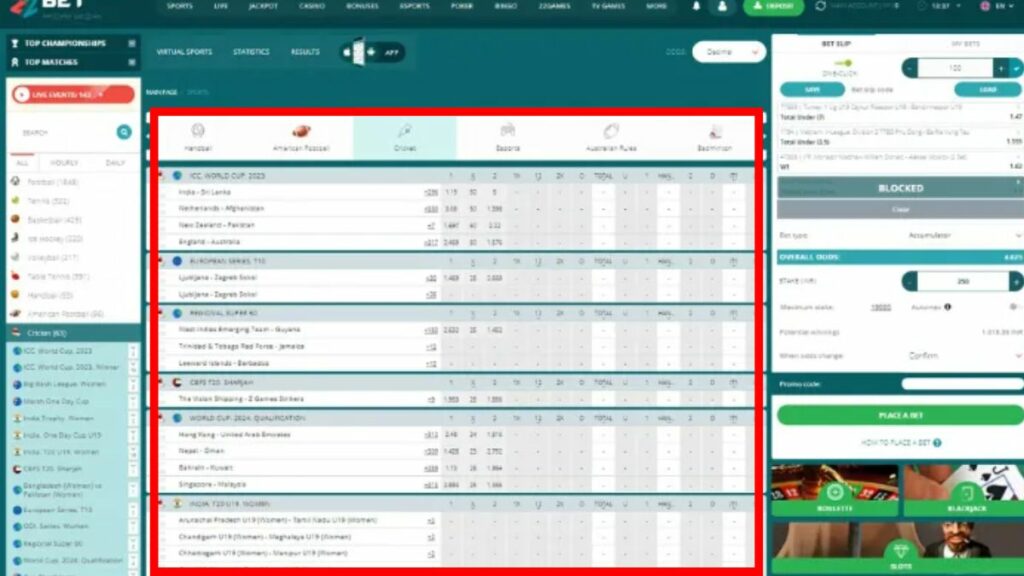This screenshot has height=576, width=1024.
Task: Click the globe icon beside ICC World Cup 2023 header
Action: tap(177, 176)
